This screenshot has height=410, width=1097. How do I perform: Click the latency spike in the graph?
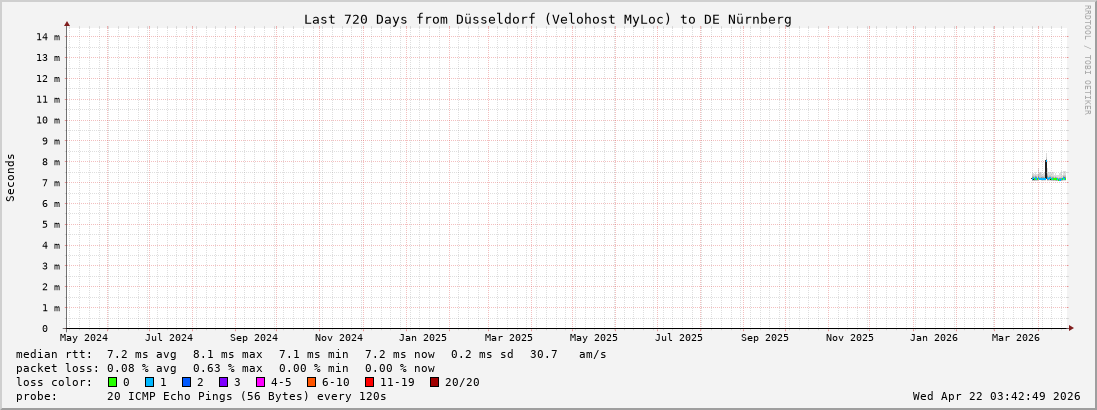click(1046, 166)
